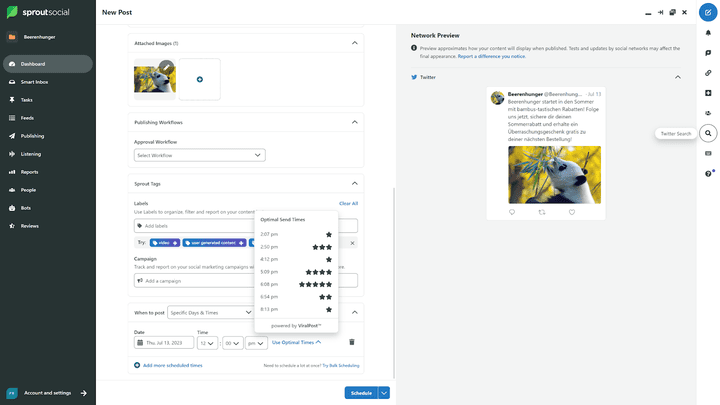Open the am/pm dropdown
This screenshot has width=720, height=405.
(256, 343)
